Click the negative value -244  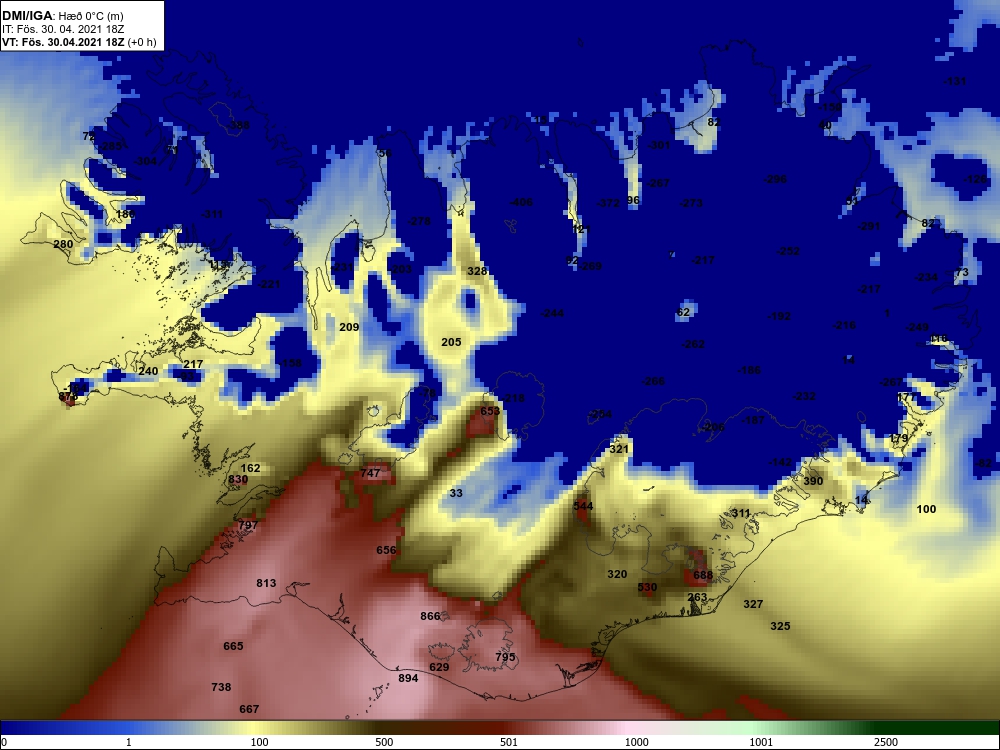[x=552, y=314]
